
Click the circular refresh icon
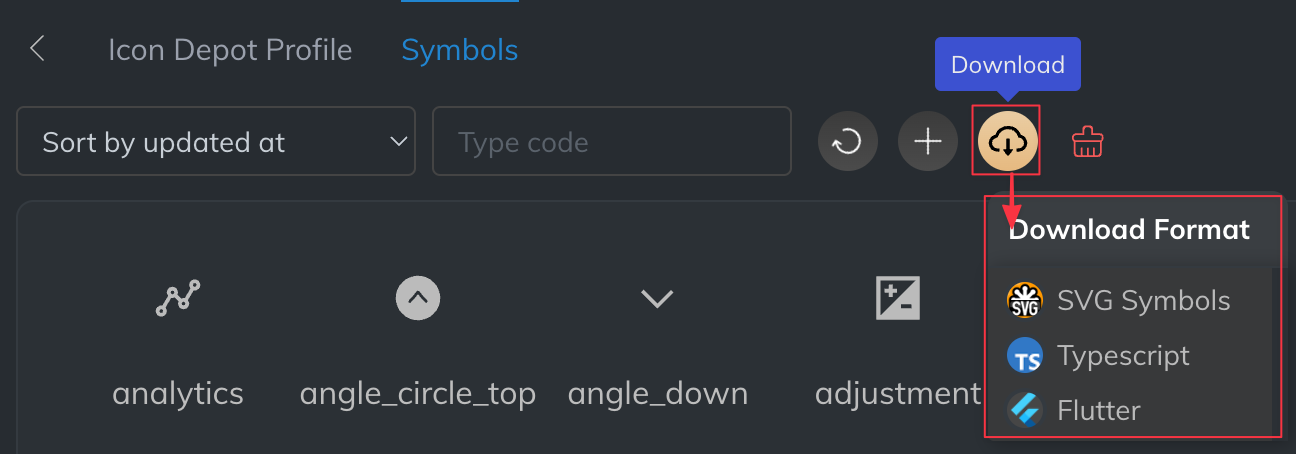tap(848, 142)
